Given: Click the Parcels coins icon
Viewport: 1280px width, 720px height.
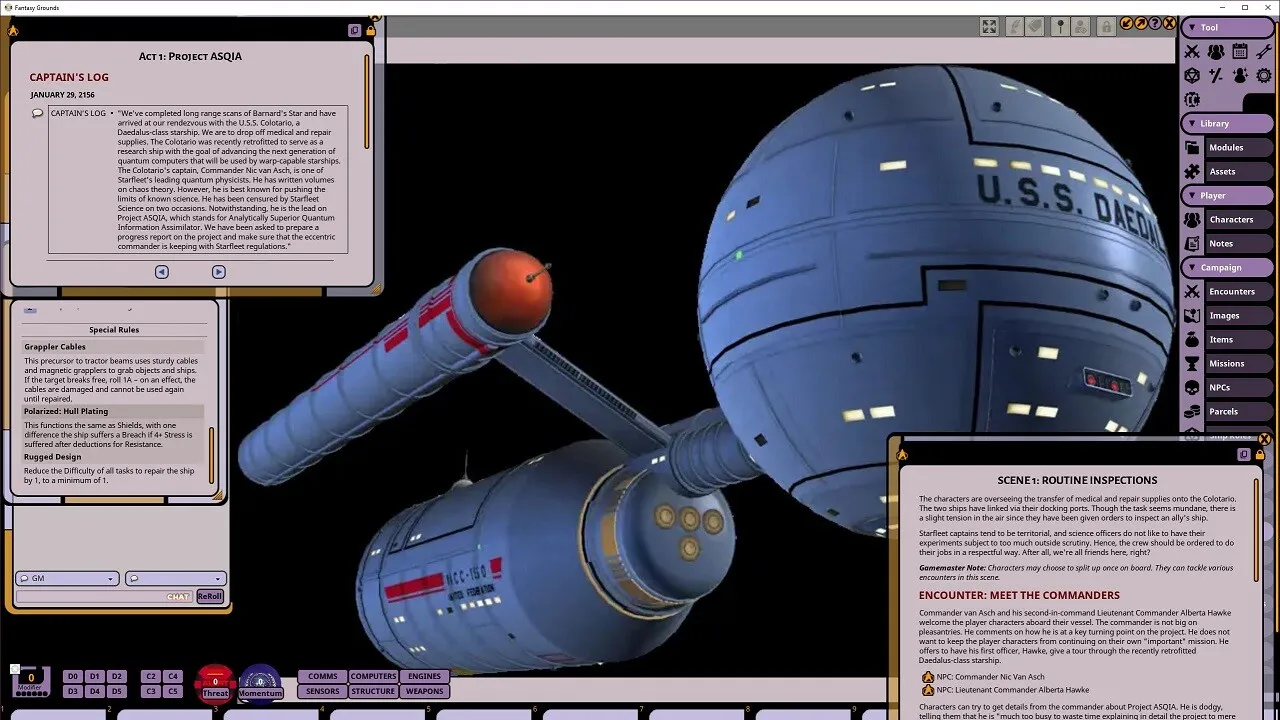Looking at the screenshot, I should (x=1192, y=412).
